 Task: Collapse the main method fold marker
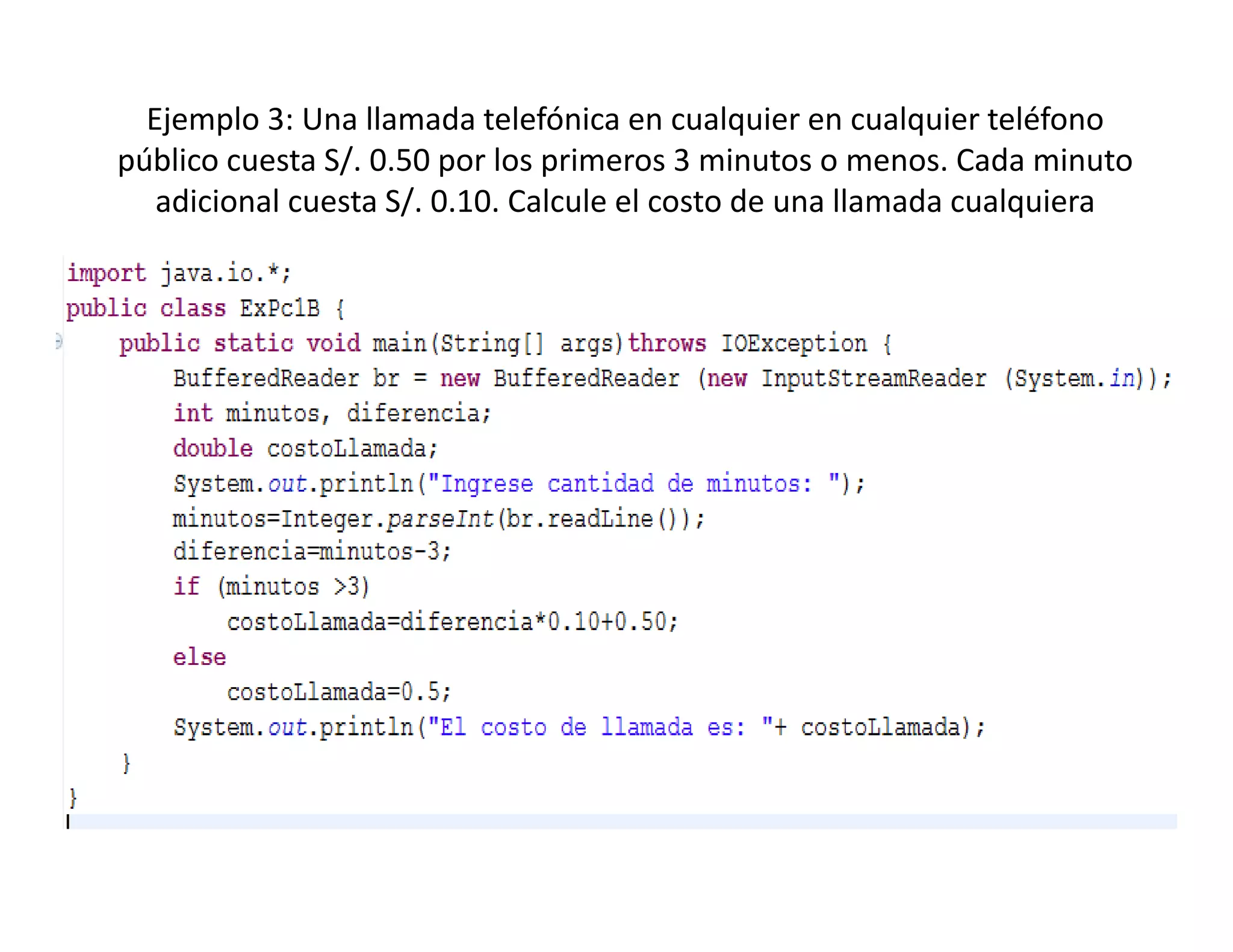58,342
